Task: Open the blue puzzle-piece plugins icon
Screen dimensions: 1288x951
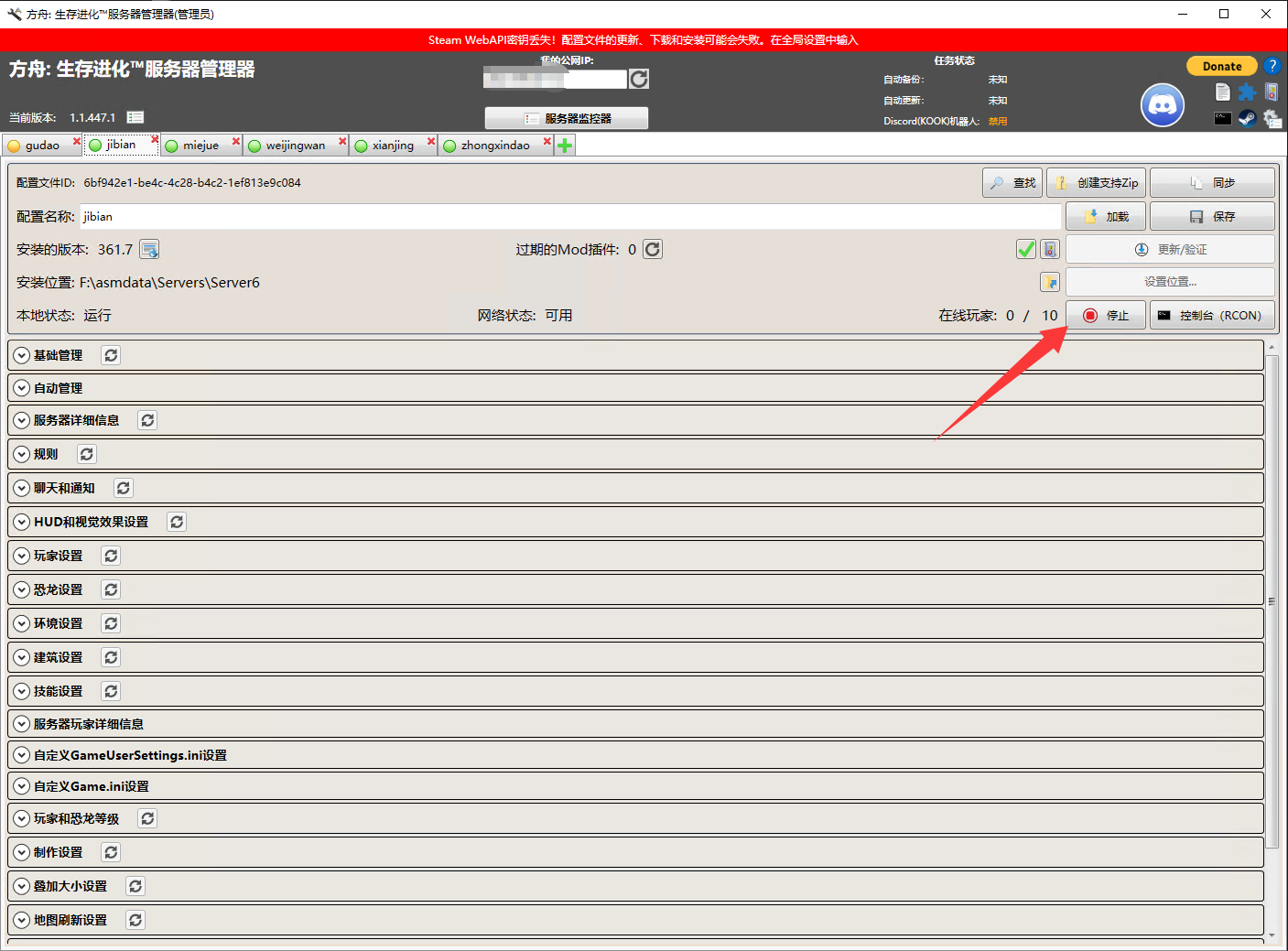Action: click(1247, 92)
